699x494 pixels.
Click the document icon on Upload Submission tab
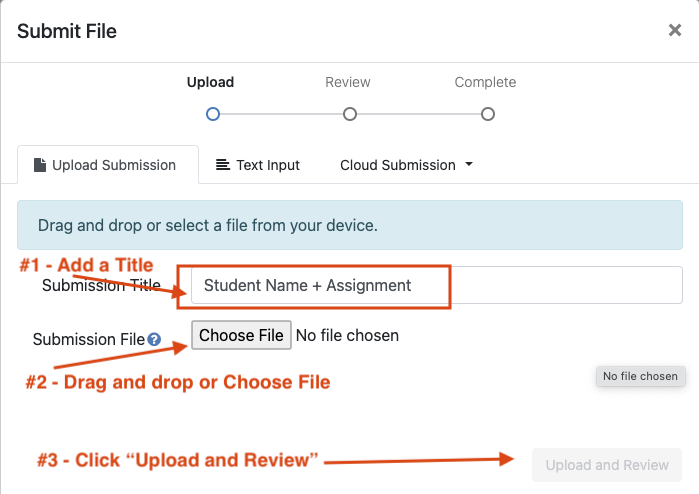coord(40,165)
